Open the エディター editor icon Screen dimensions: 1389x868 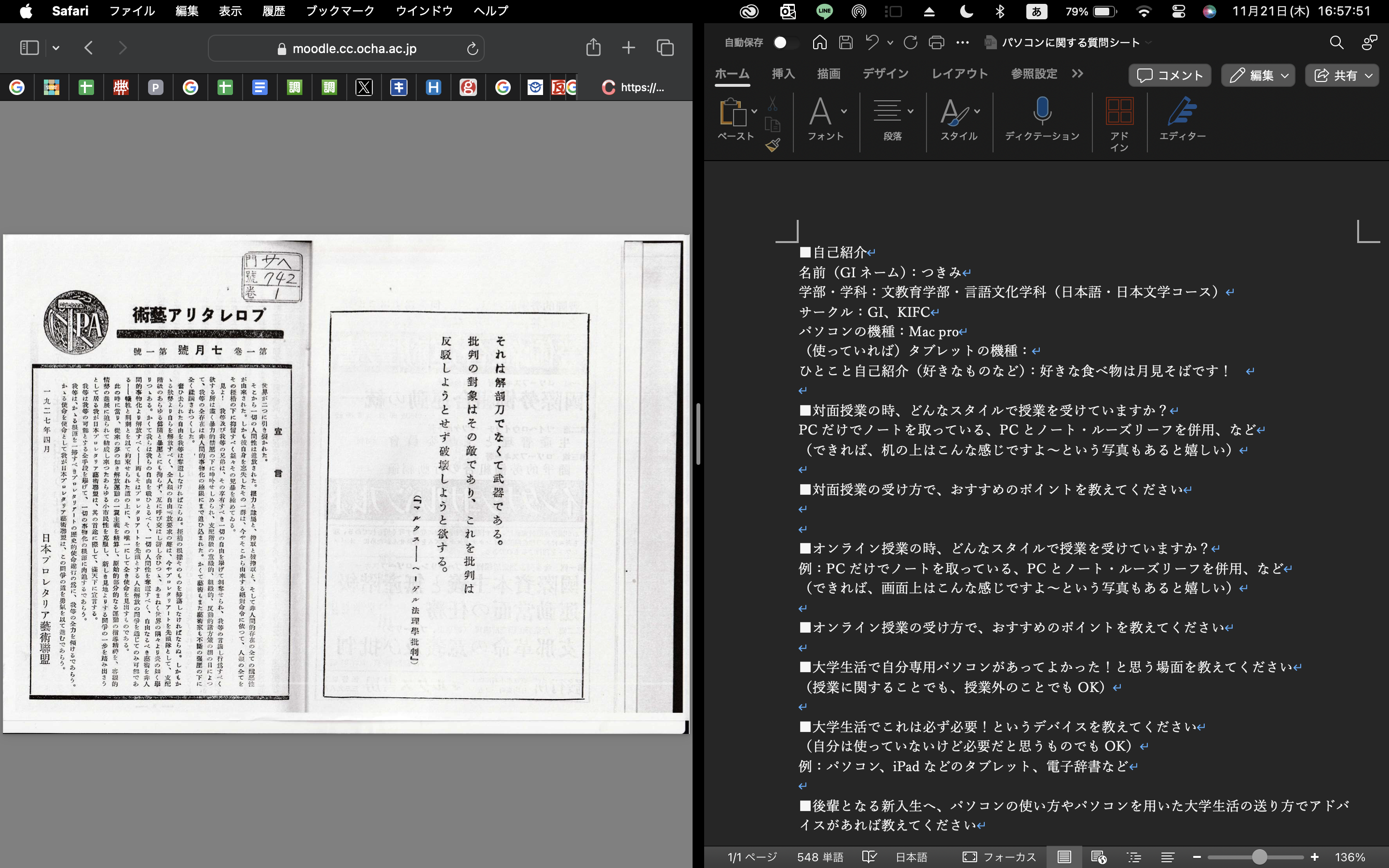1183,120
